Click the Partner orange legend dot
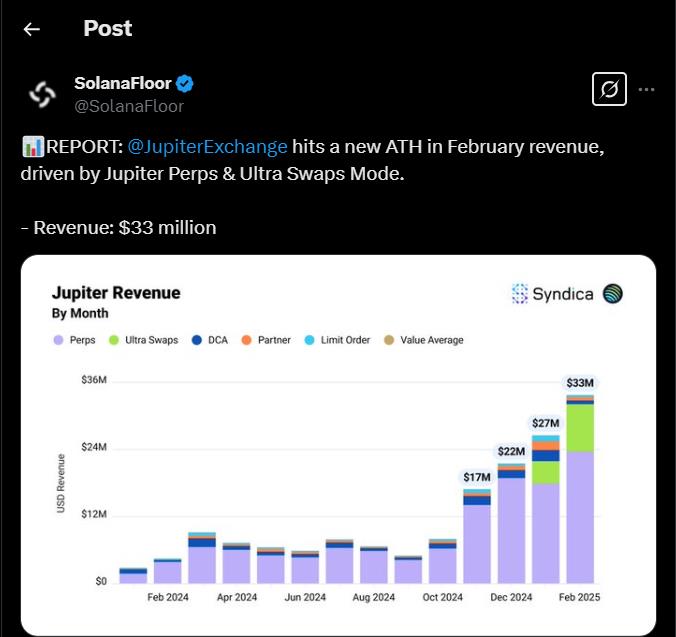Viewport: 676px width, 637px height. coord(247,340)
